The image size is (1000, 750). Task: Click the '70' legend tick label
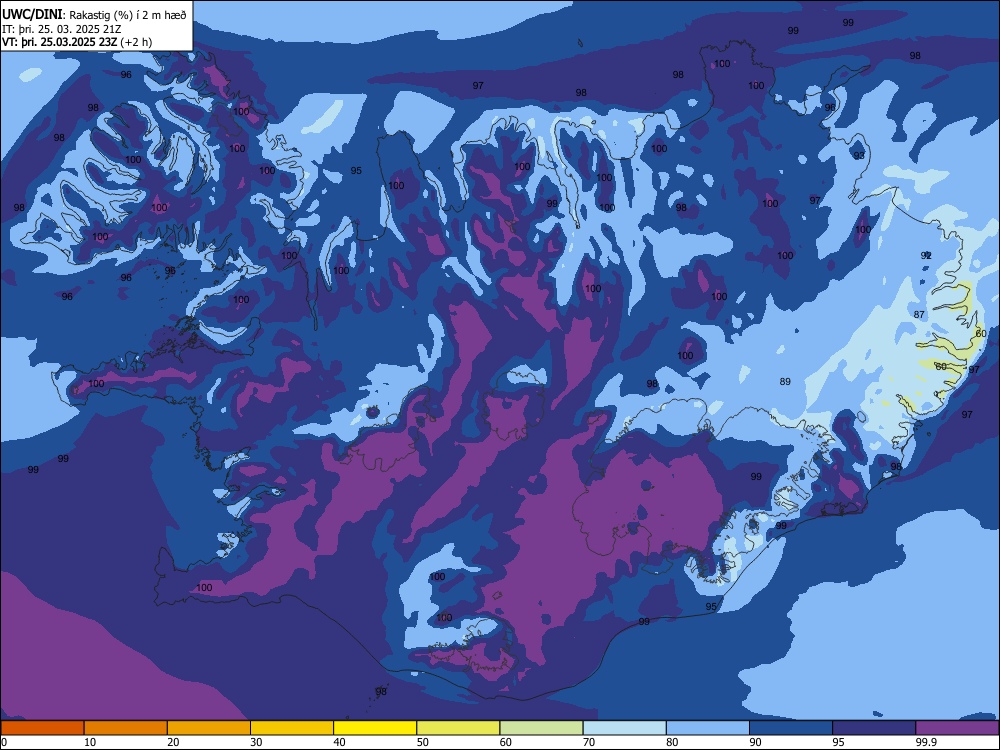point(589,742)
